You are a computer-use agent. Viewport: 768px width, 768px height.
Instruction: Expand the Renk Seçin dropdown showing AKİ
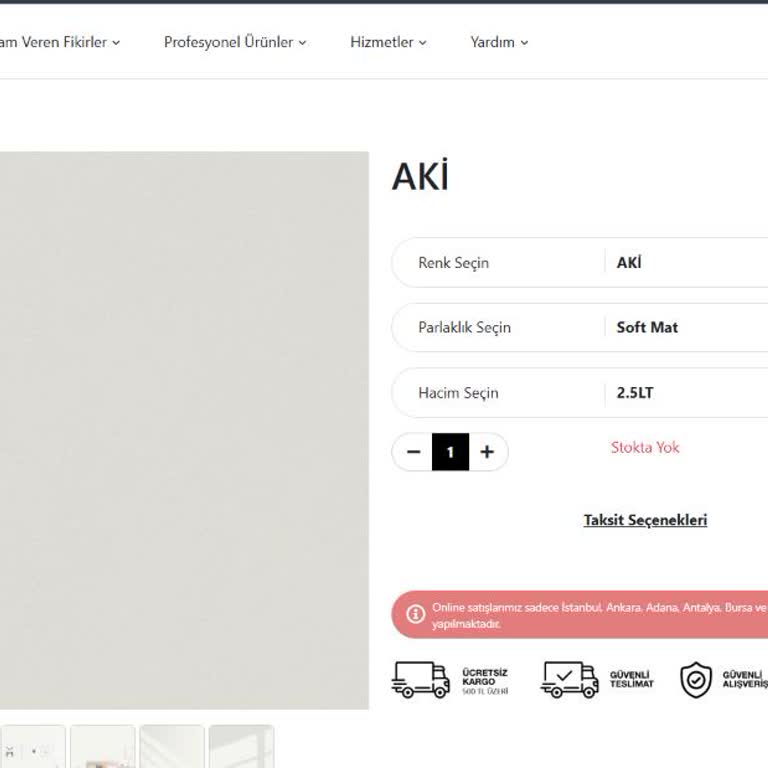click(579, 263)
